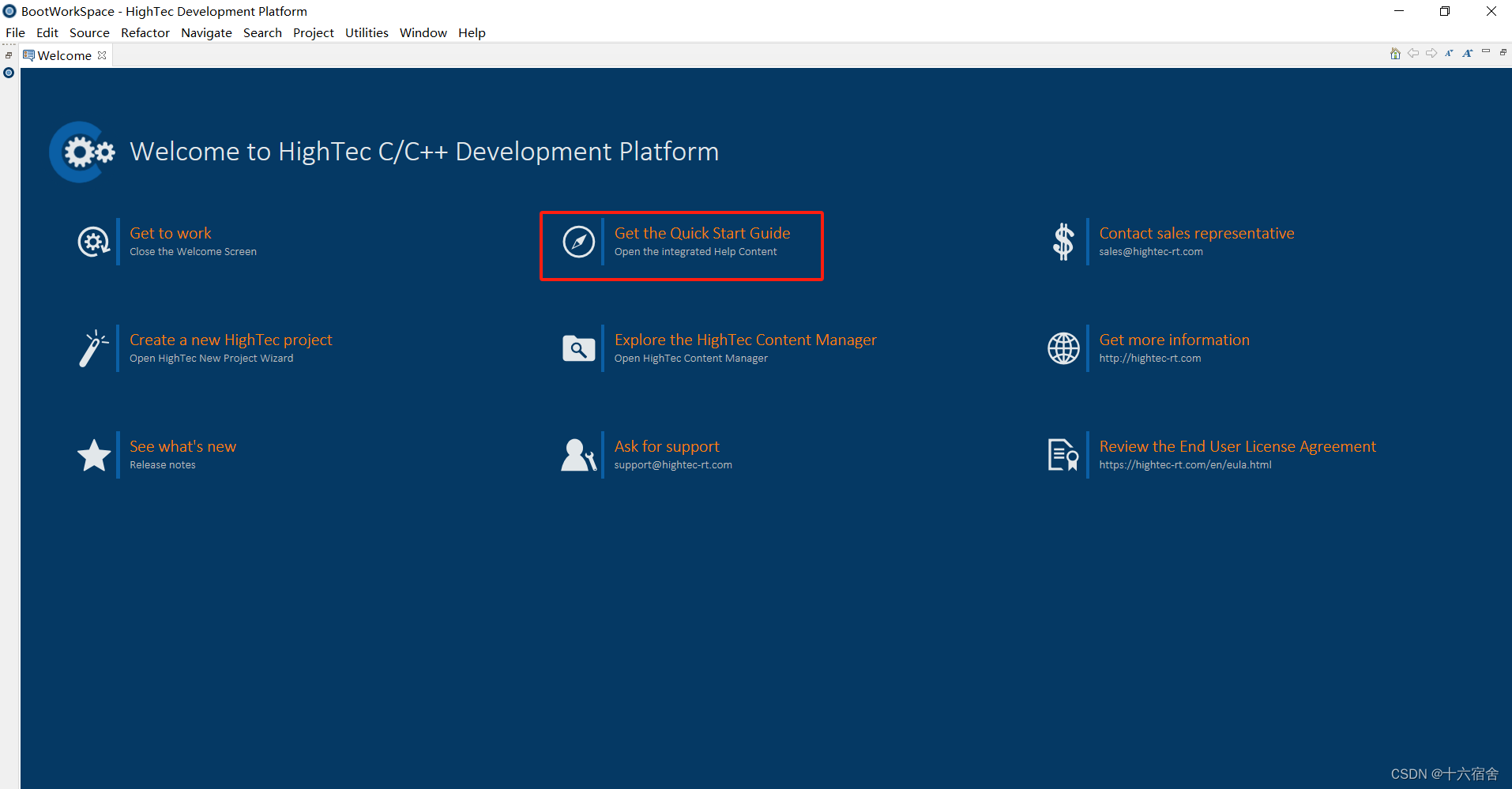Click 'Open HighTec Content Manager' subtitle
Screen dimensions: 1512x789
click(x=691, y=359)
